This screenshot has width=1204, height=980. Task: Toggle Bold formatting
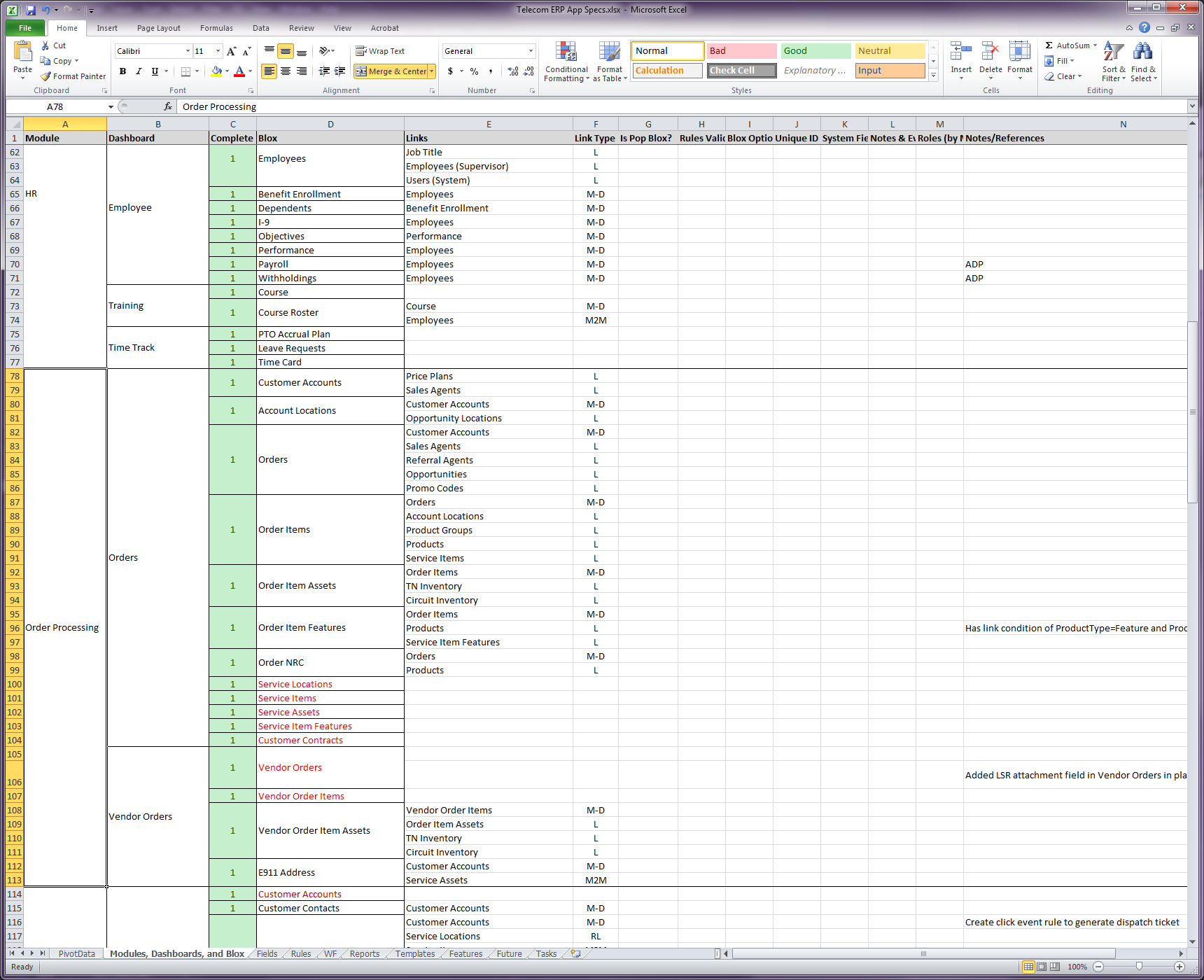tap(122, 71)
